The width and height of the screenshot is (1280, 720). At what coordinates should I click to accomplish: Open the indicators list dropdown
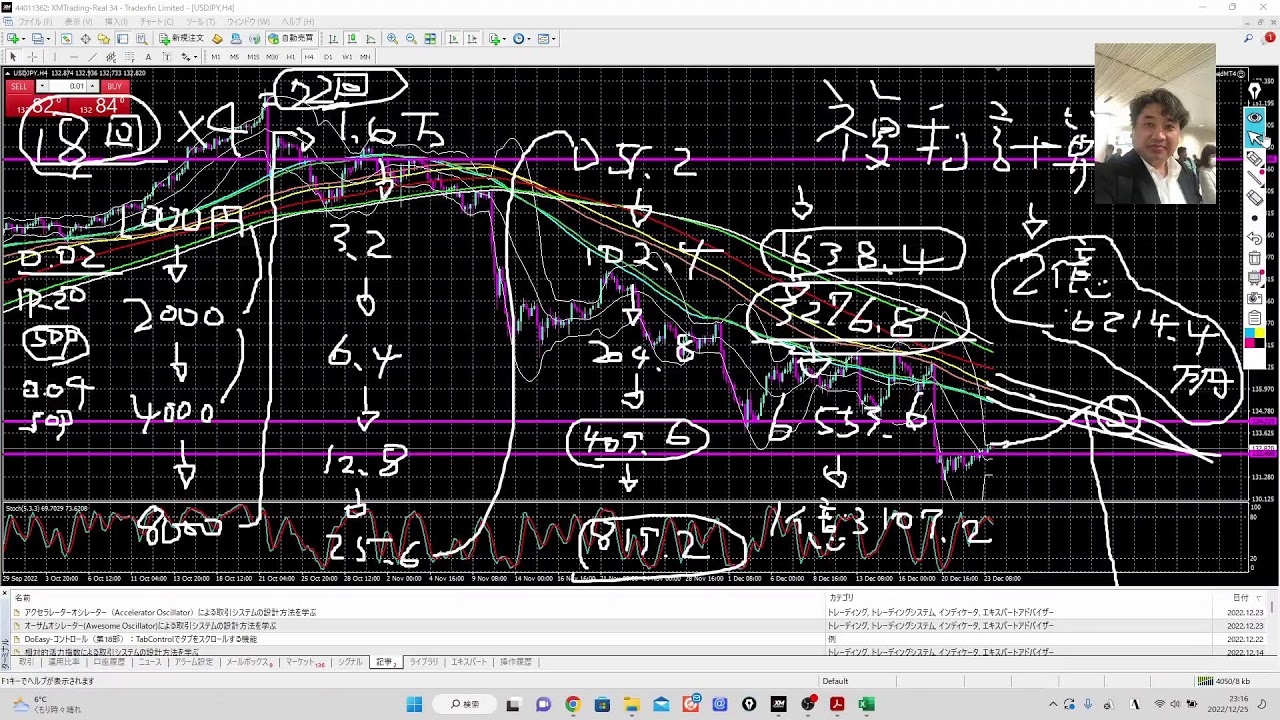496,39
